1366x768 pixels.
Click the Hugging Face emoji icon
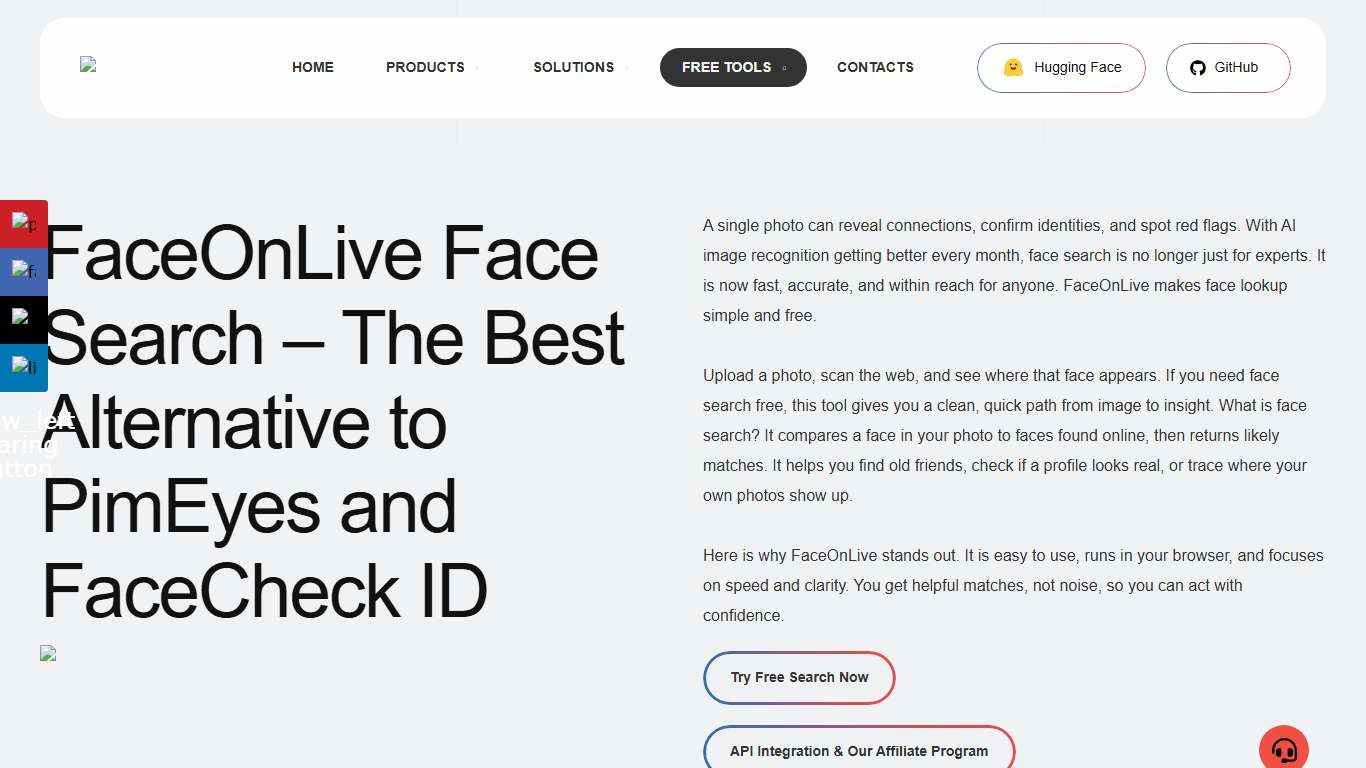[x=1013, y=67]
